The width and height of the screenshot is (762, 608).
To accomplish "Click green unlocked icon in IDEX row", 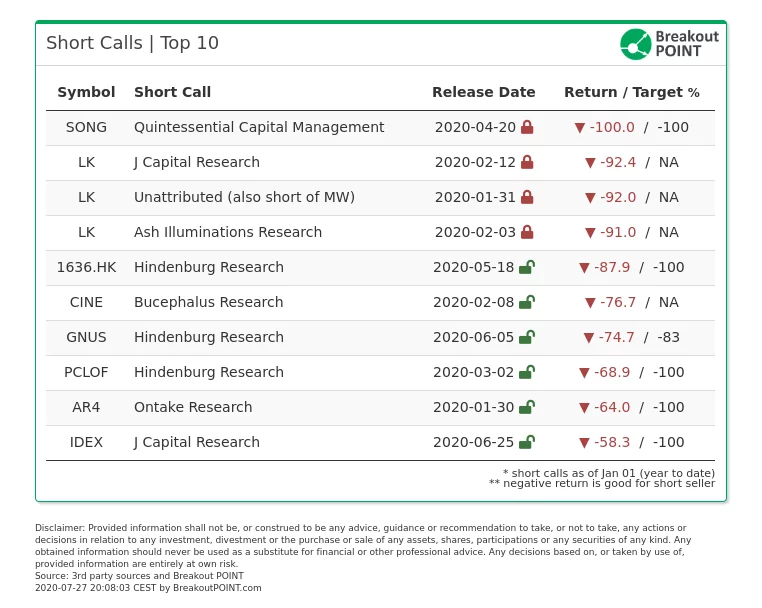I will coord(526,442).
